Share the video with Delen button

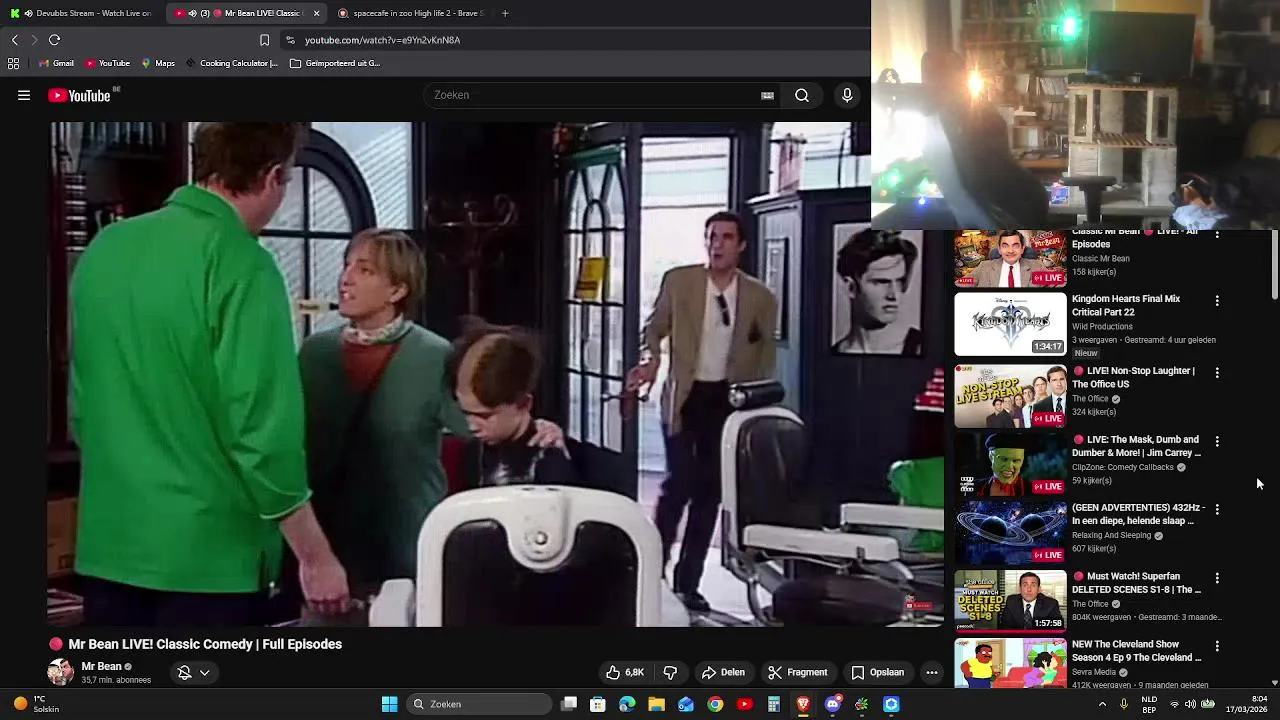point(723,673)
